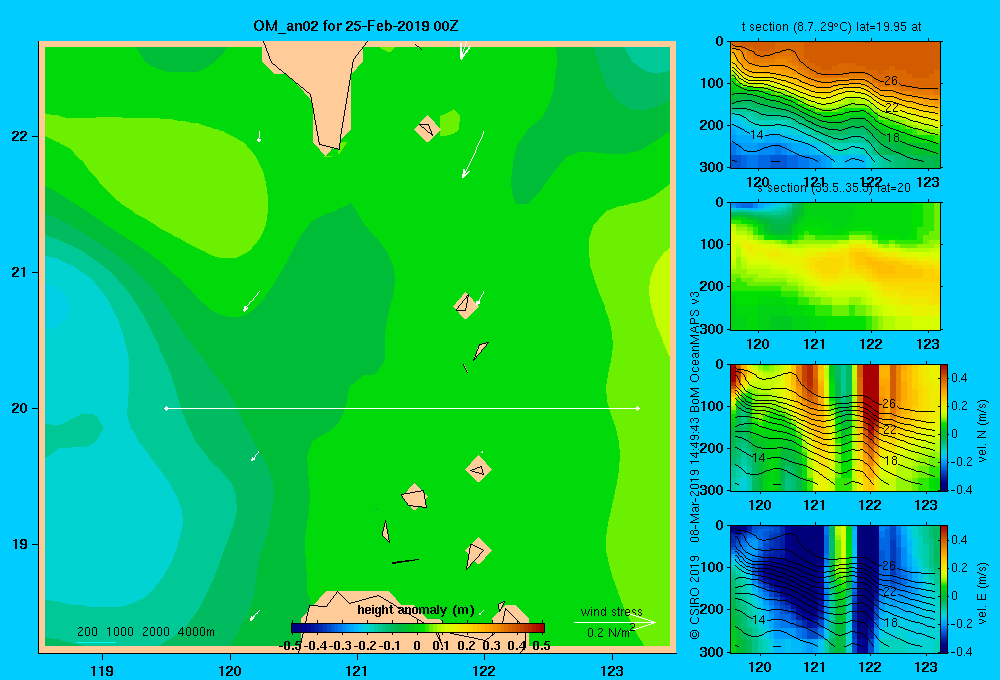Open the eastward velocity section panel
This screenshot has width=1000, height=680.
tap(835, 589)
